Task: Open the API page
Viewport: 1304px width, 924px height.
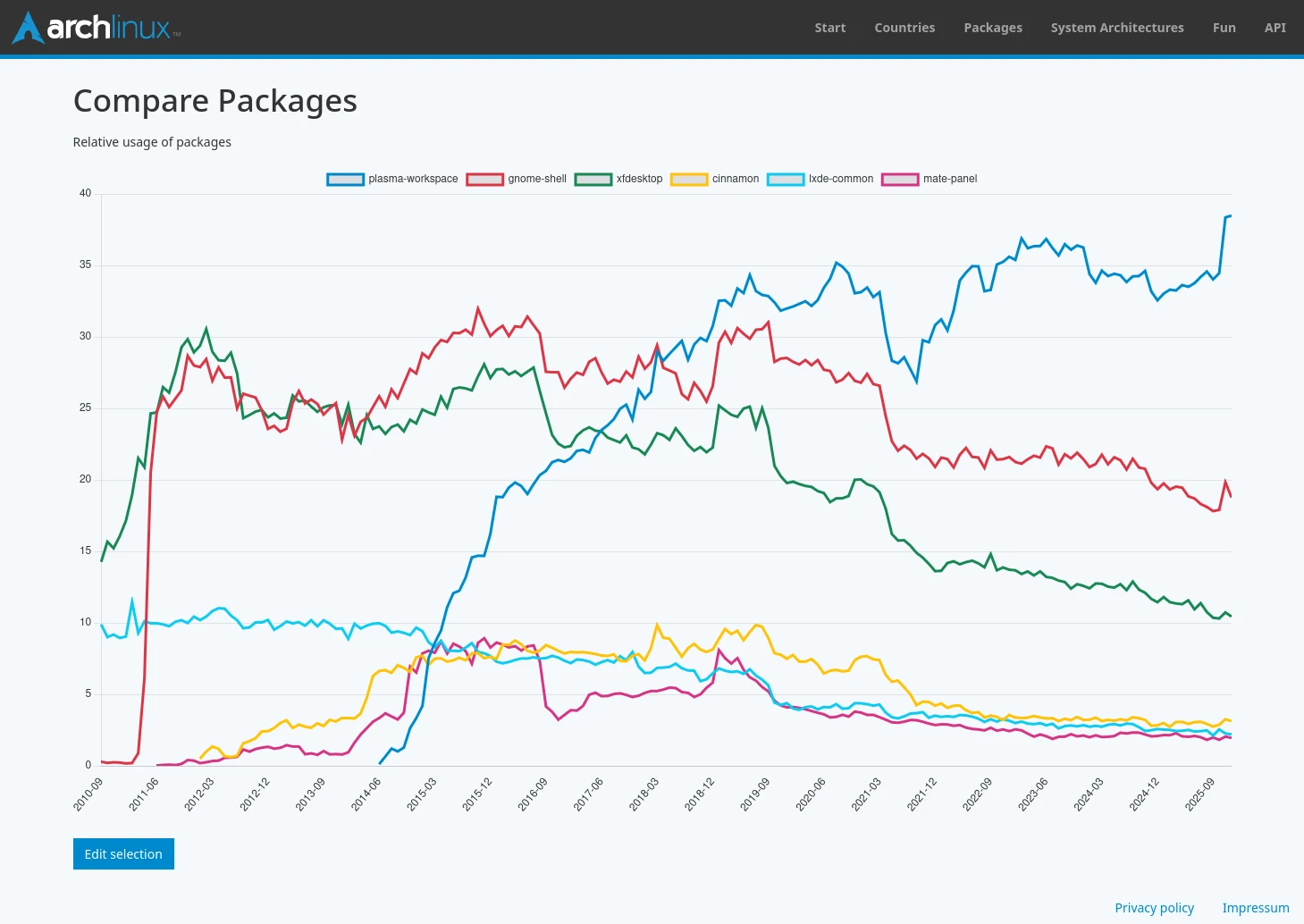Action: (x=1275, y=28)
